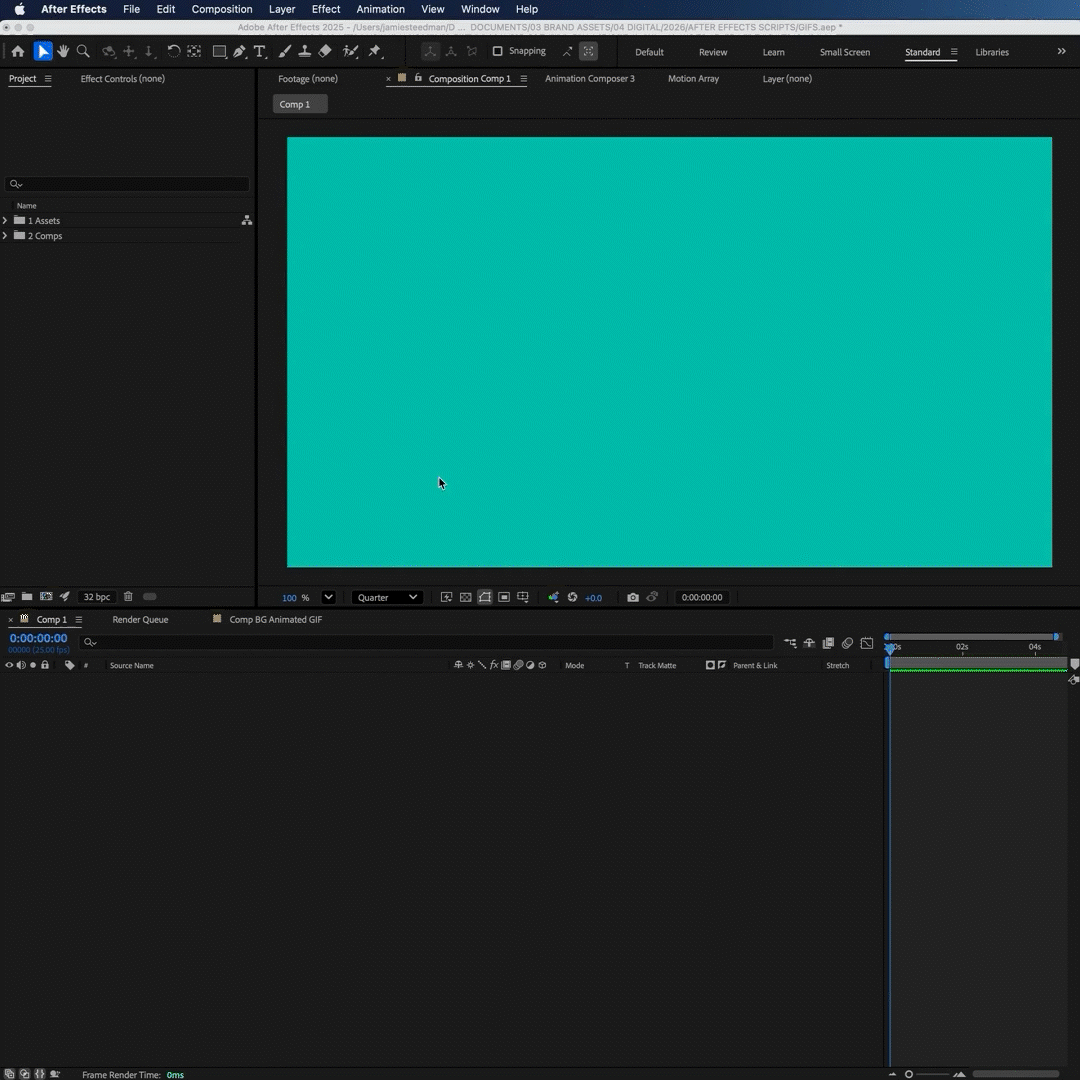Click the Take Snapshot camera icon
The height and width of the screenshot is (1080, 1080).
click(x=633, y=597)
